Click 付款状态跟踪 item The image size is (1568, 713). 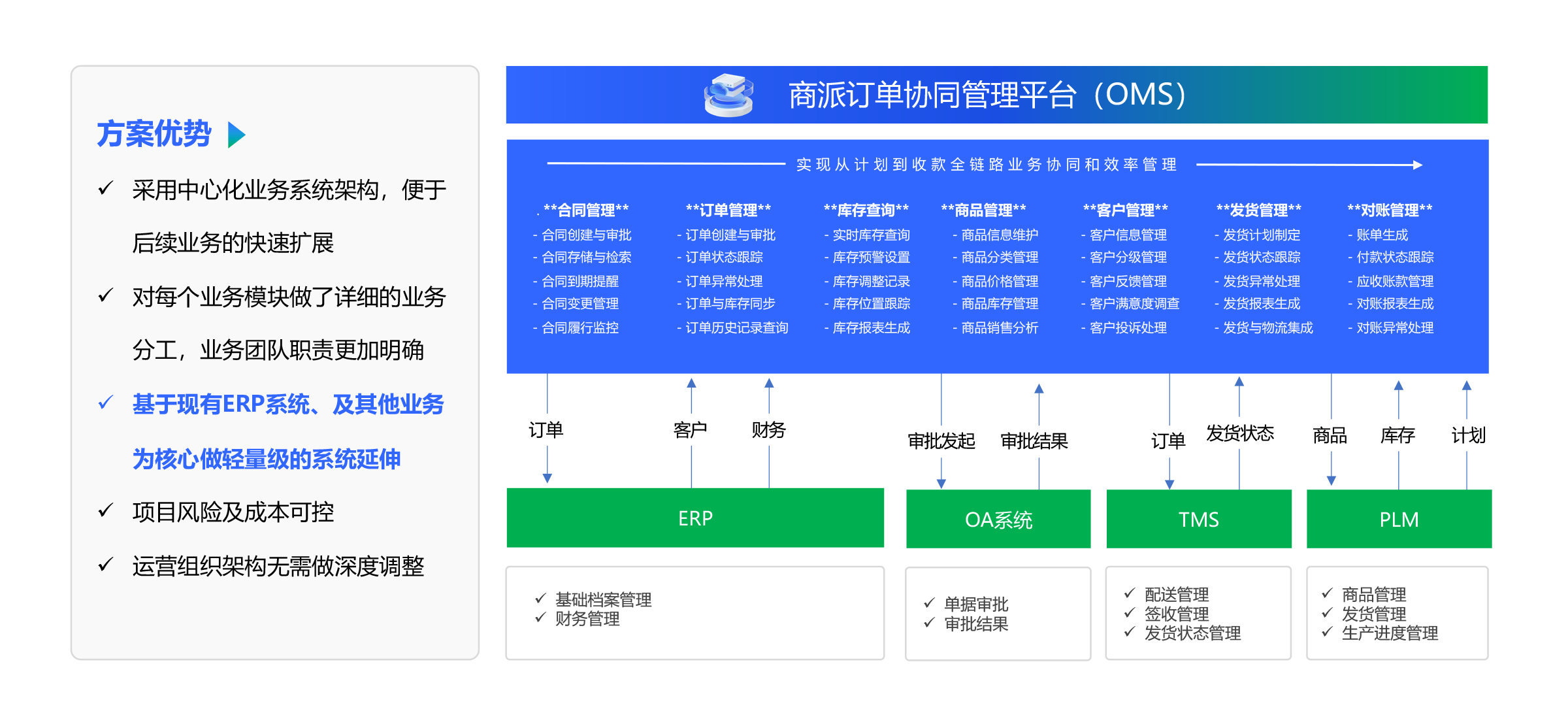pos(1391,257)
